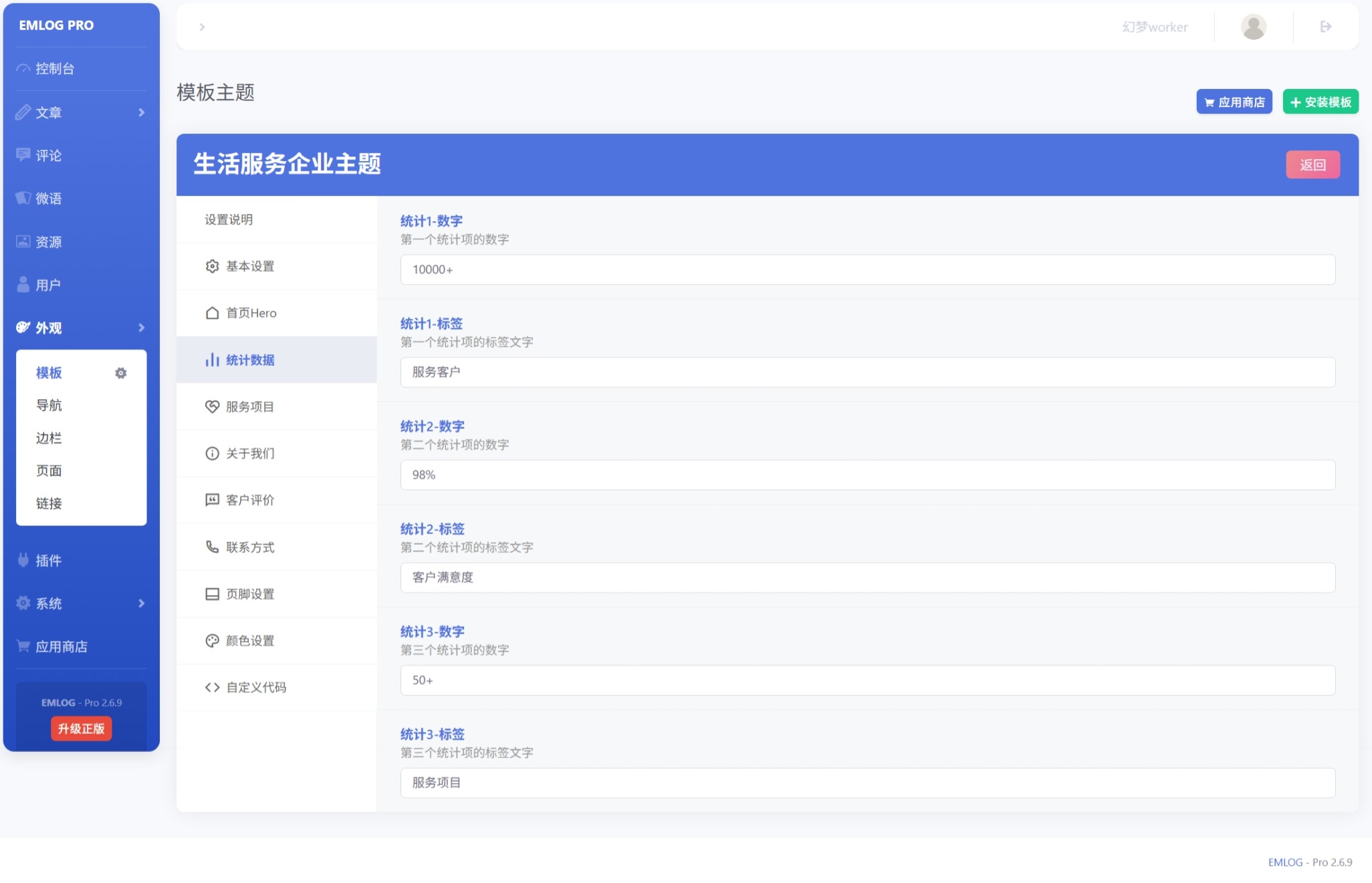Click the 联系方式 phone icon
Screen dimensions: 1372x883
(x=212, y=547)
